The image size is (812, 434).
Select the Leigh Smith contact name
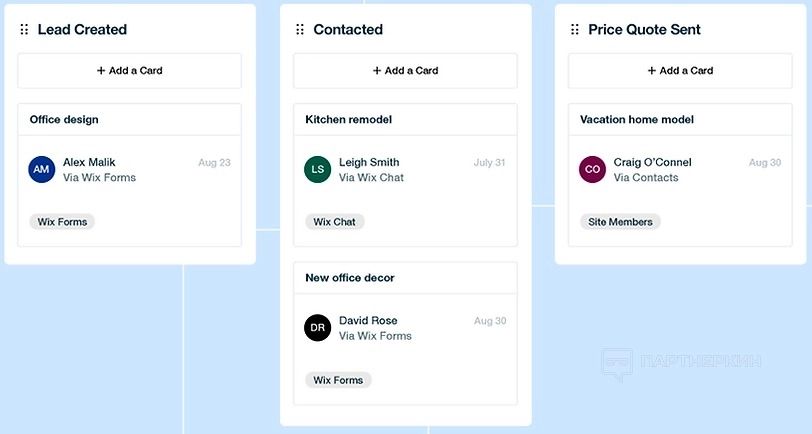369,162
